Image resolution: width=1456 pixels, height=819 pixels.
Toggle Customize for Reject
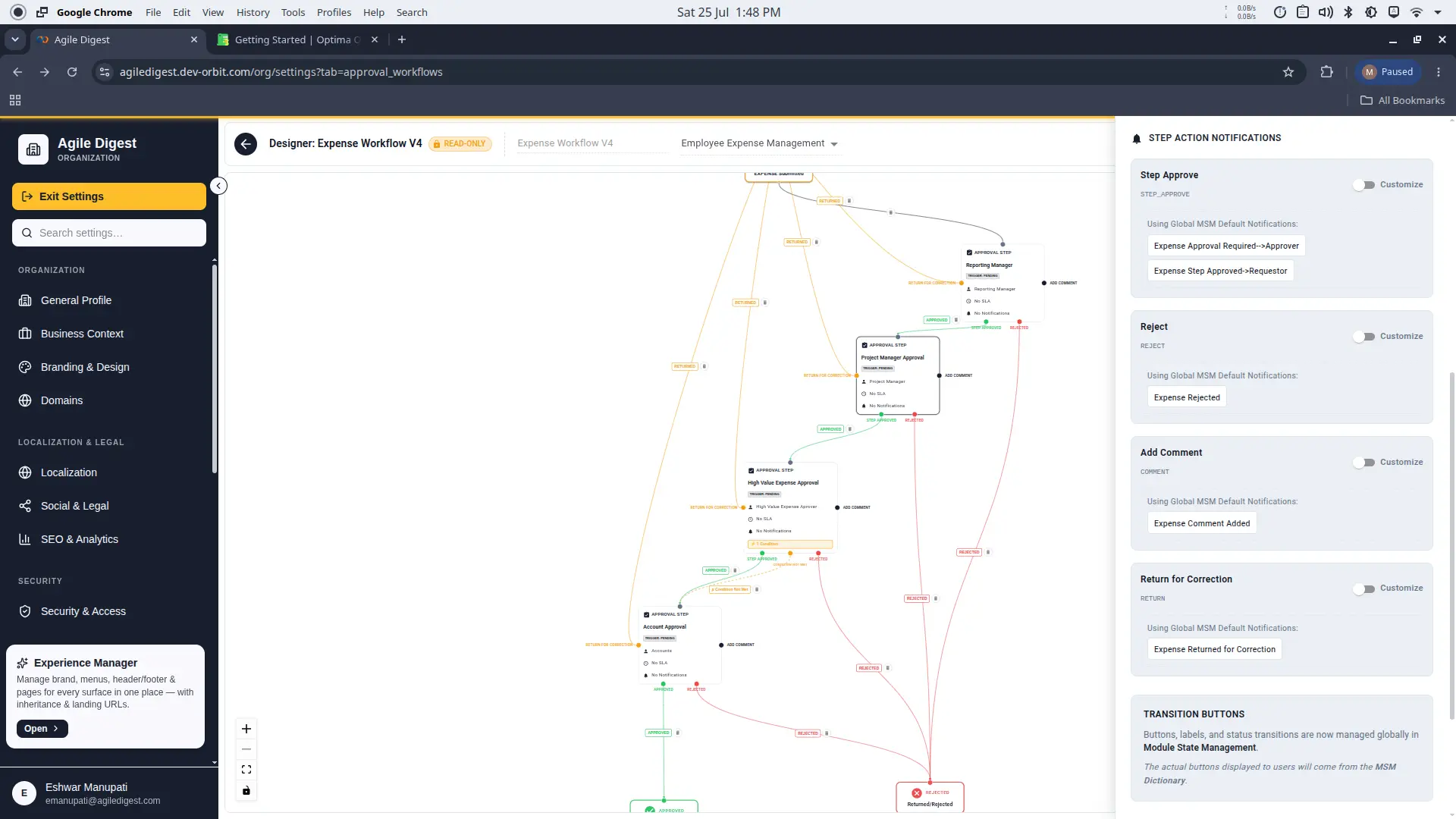point(1364,337)
